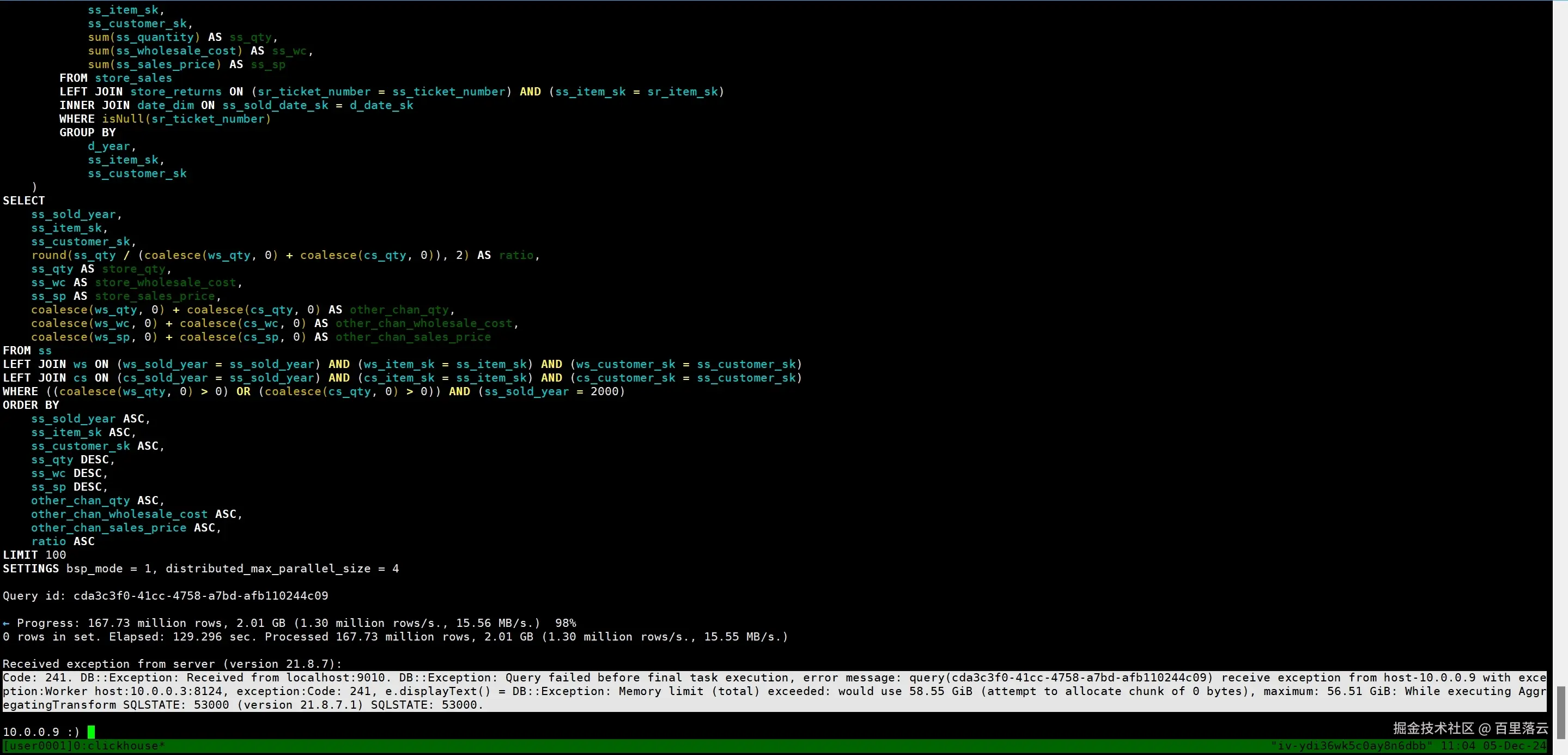The image size is (1568, 755).
Task: Click the Elapsed: 129.296 sec text
Action: 183,636
